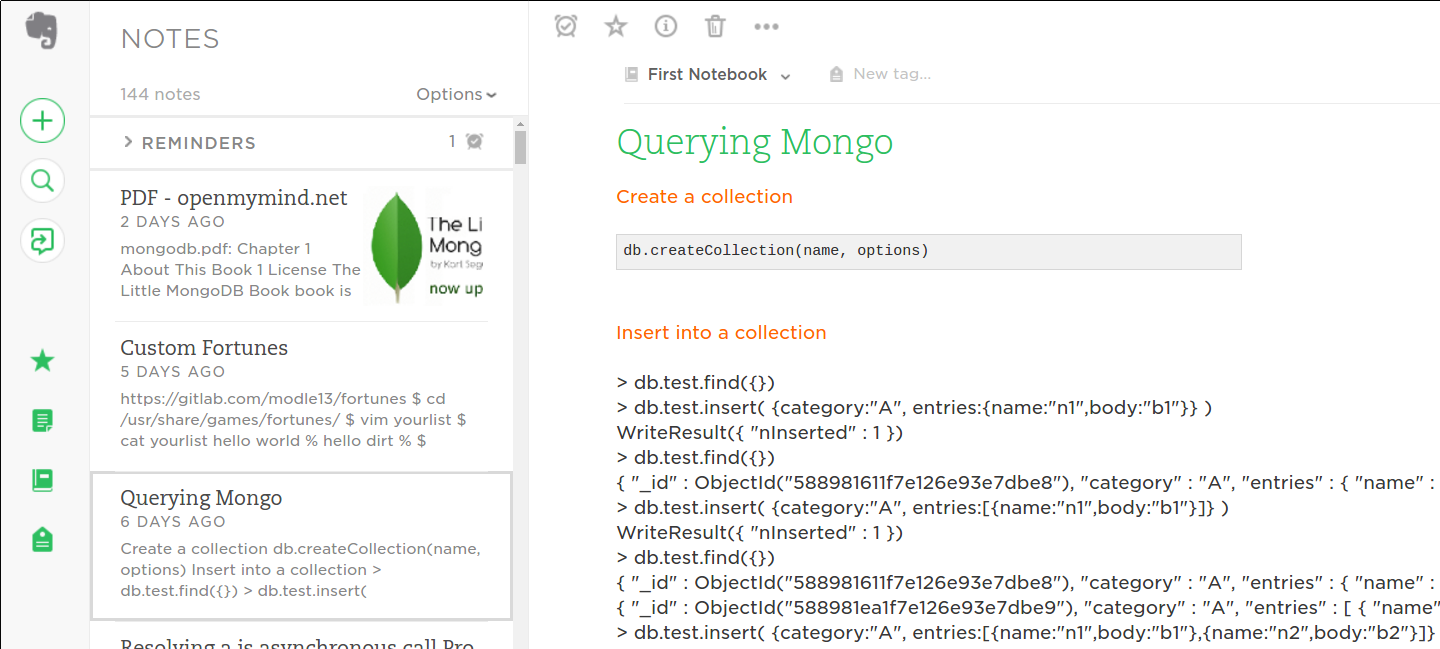Viewport: 1440px width, 649px height.
Task: Open Shortcuts star in sidebar
Action: point(42,361)
